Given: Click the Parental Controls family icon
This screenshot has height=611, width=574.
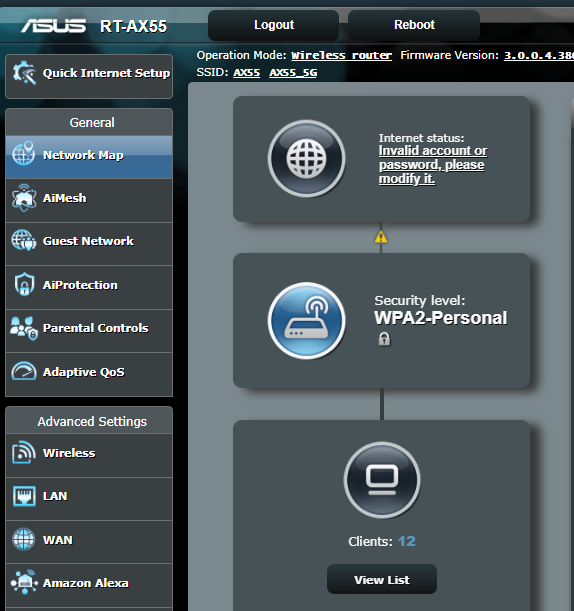Looking at the screenshot, I should pyautogui.click(x=24, y=328).
